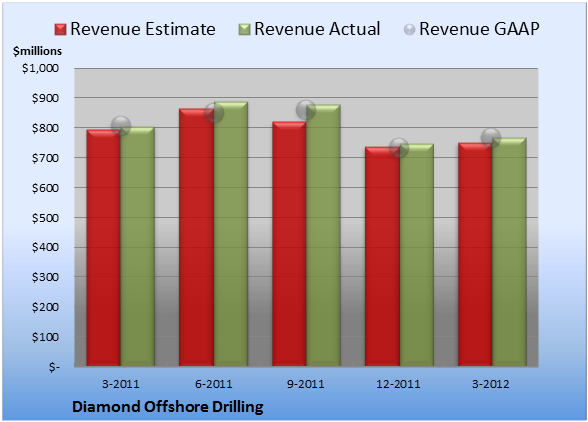Click the 12-2011 quarter label
This screenshot has width=588, height=422.
tap(398, 384)
